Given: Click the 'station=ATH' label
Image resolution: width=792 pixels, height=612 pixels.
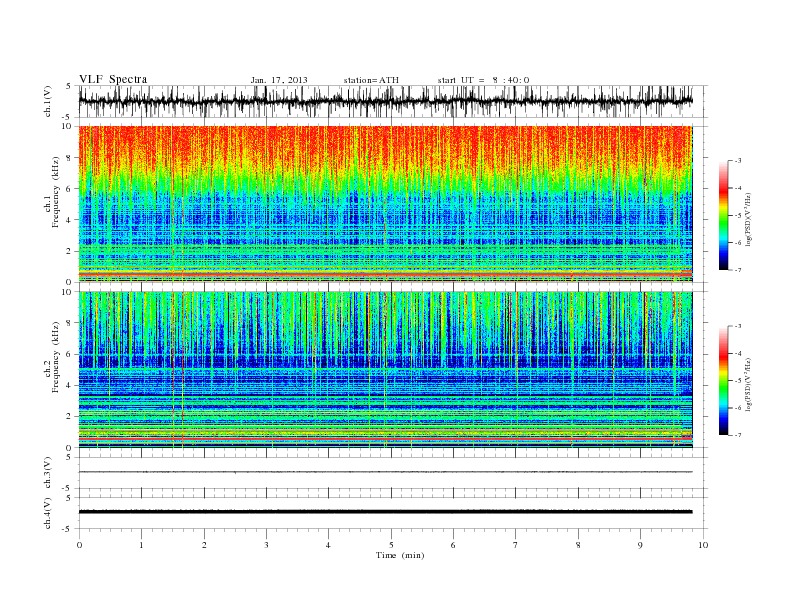Looking at the screenshot, I should (x=371, y=80).
